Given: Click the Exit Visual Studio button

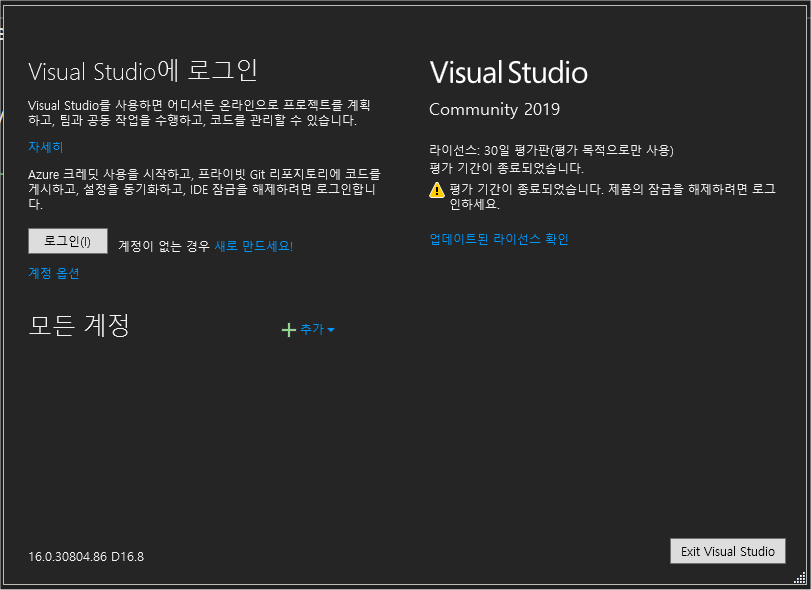Looking at the screenshot, I should click(728, 551).
